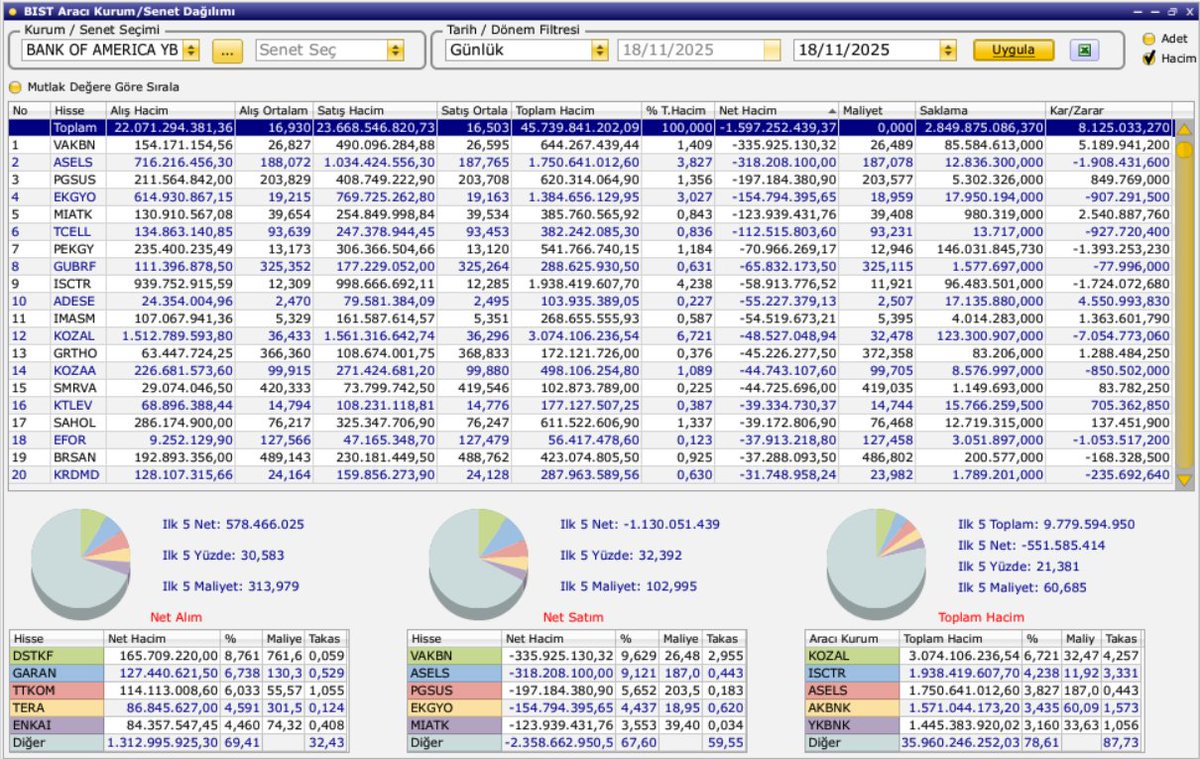
Task: Open the BANK OF AMERICA YB dropdown
Action: coord(190,50)
